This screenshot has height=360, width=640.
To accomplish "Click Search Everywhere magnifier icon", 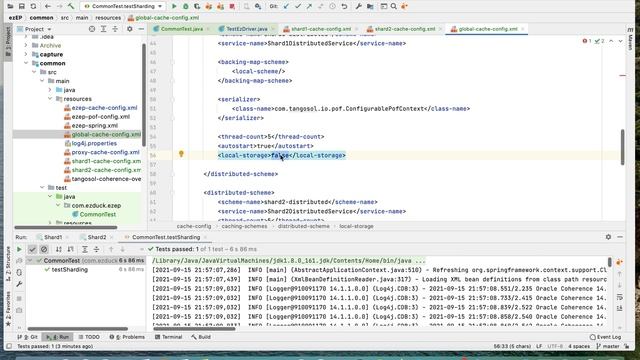I will [394, 6].
